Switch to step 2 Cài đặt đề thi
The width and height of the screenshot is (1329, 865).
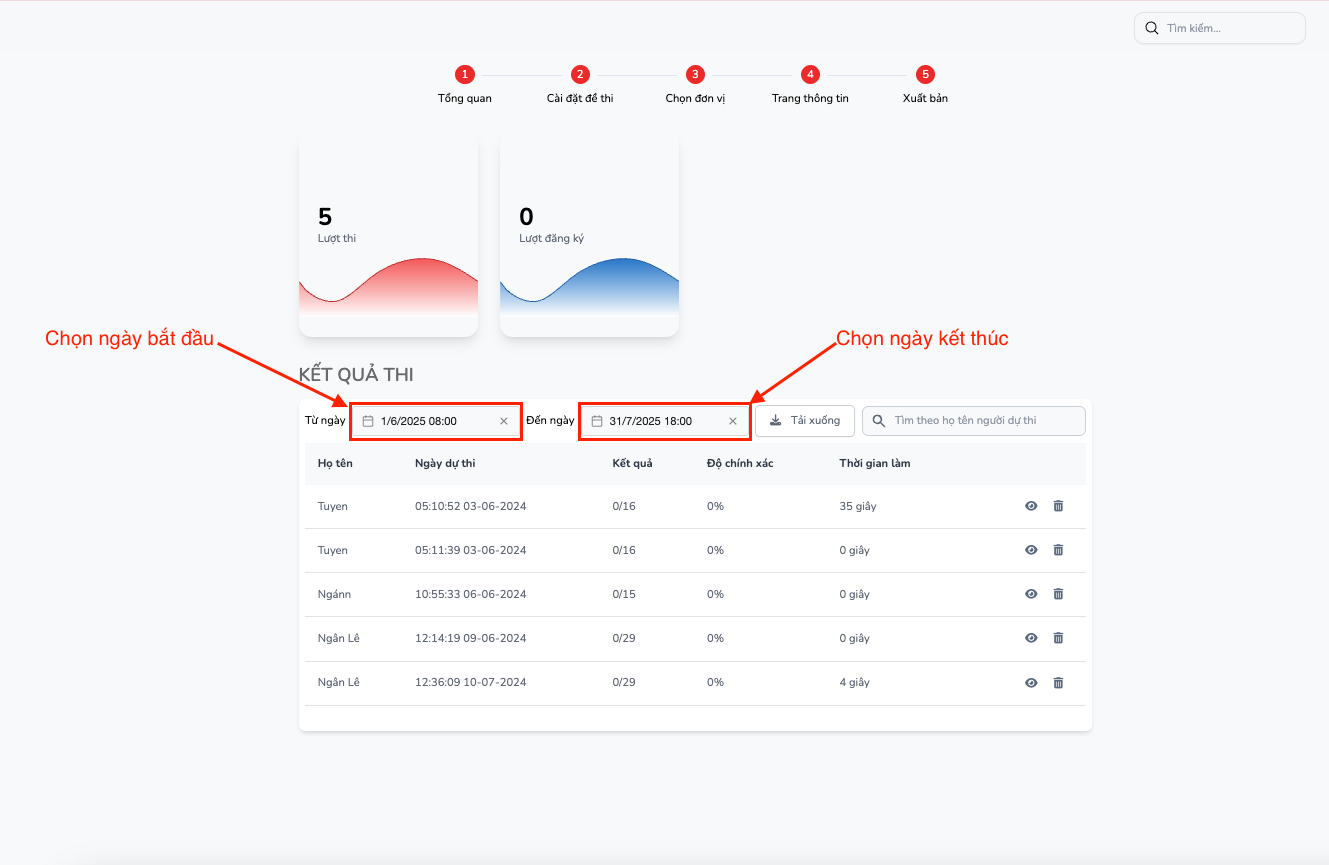pos(580,75)
